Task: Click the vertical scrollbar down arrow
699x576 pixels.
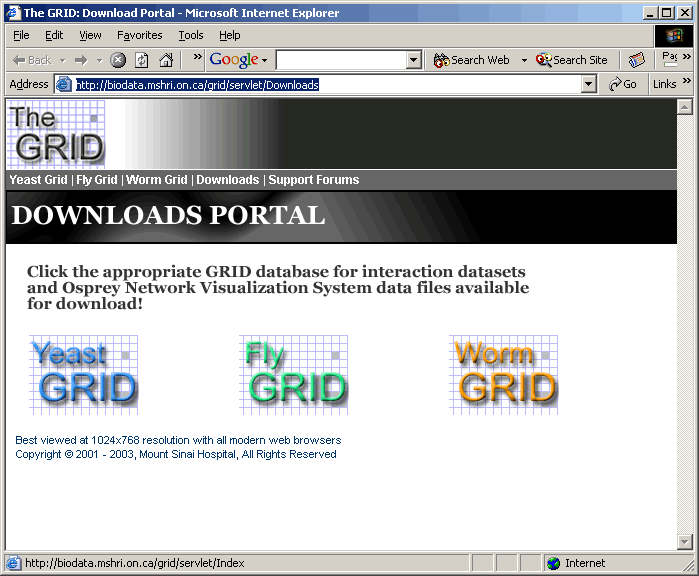Action: point(685,542)
